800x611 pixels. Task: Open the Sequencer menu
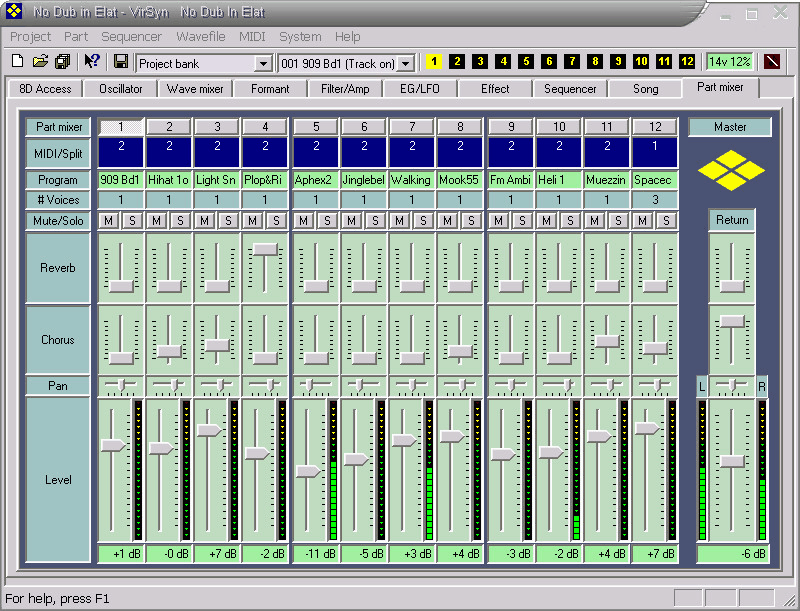tap(131, 37)
